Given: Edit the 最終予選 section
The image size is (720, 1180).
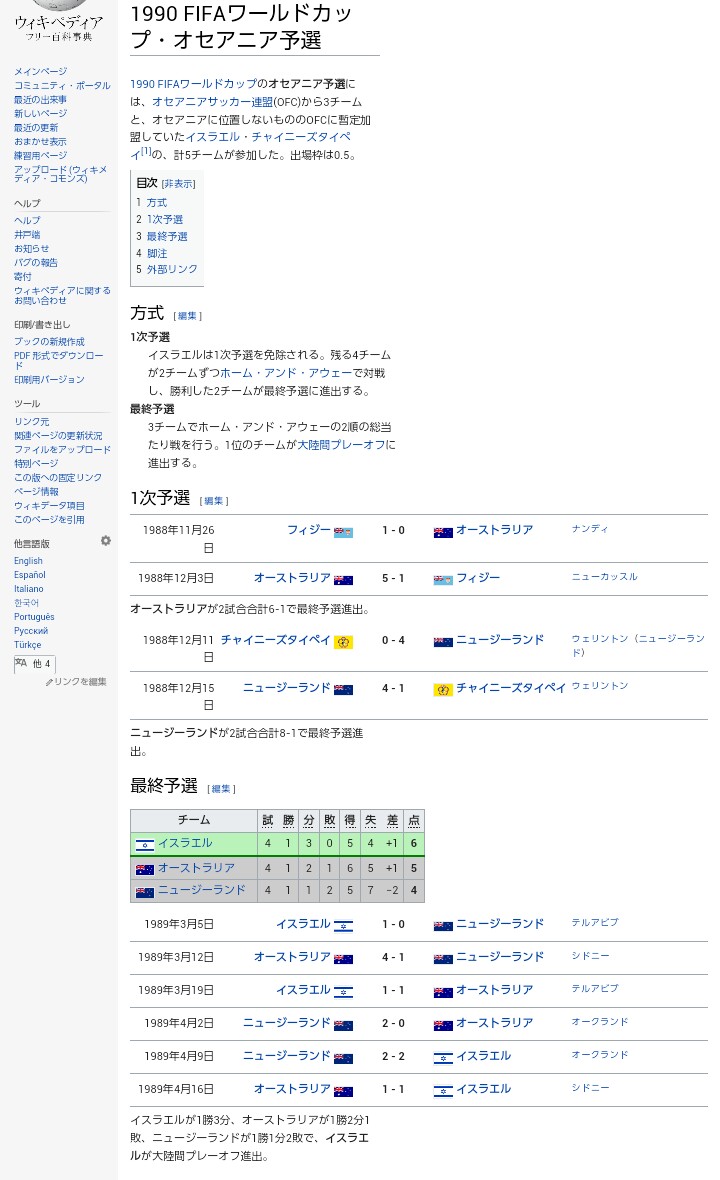Looking at the screenshot, I should click(x=221, y=789).
